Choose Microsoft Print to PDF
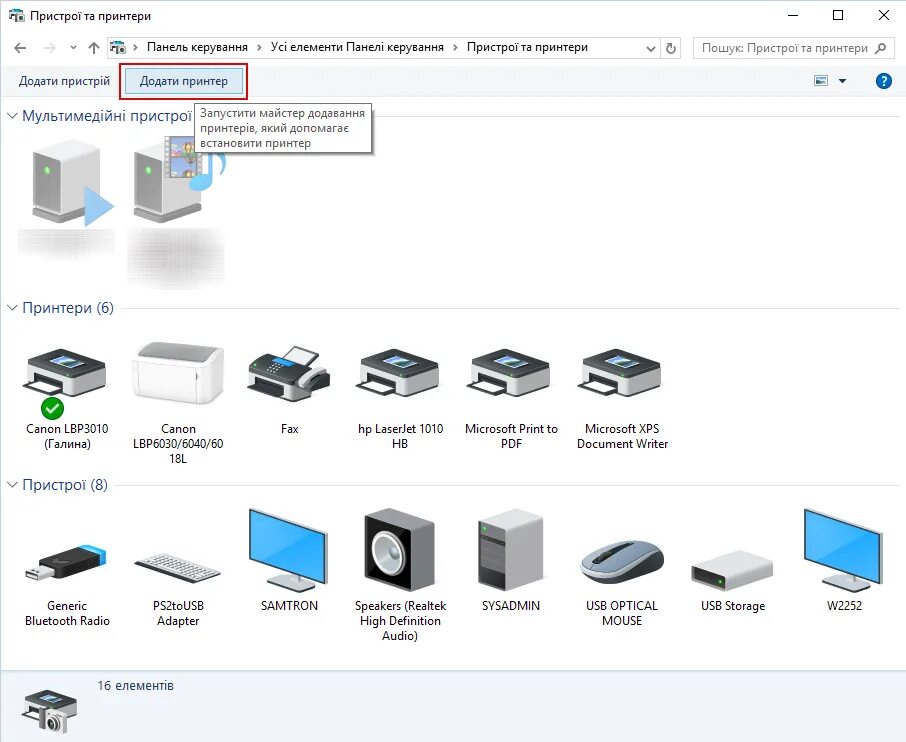The height and width of the screenshot is (742, 906). point(510,375)
